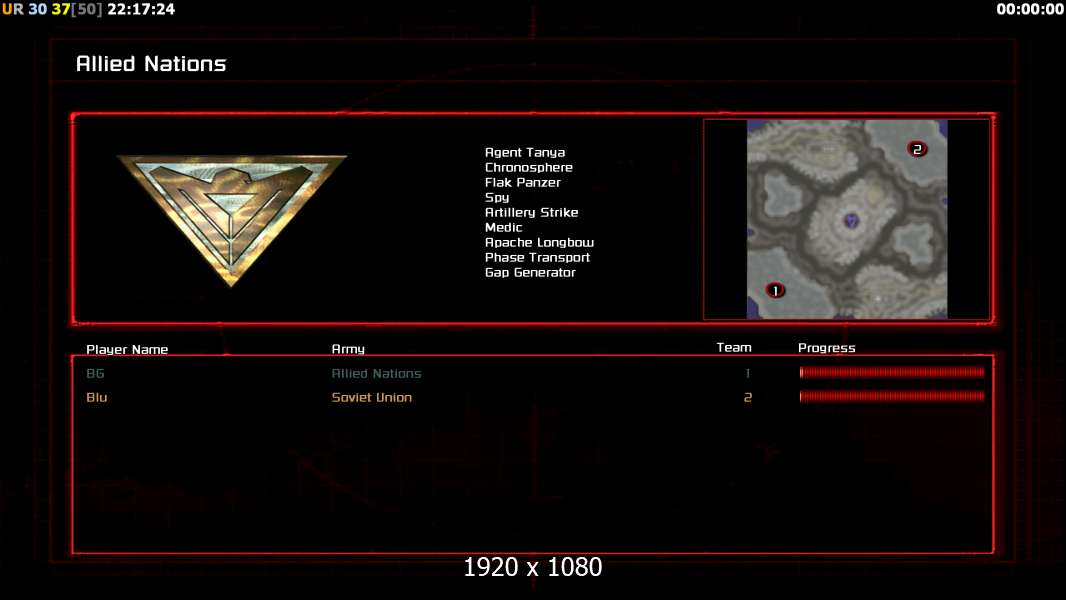Click the Army column header
1066x600 pixels.
[x=348, y=349]
